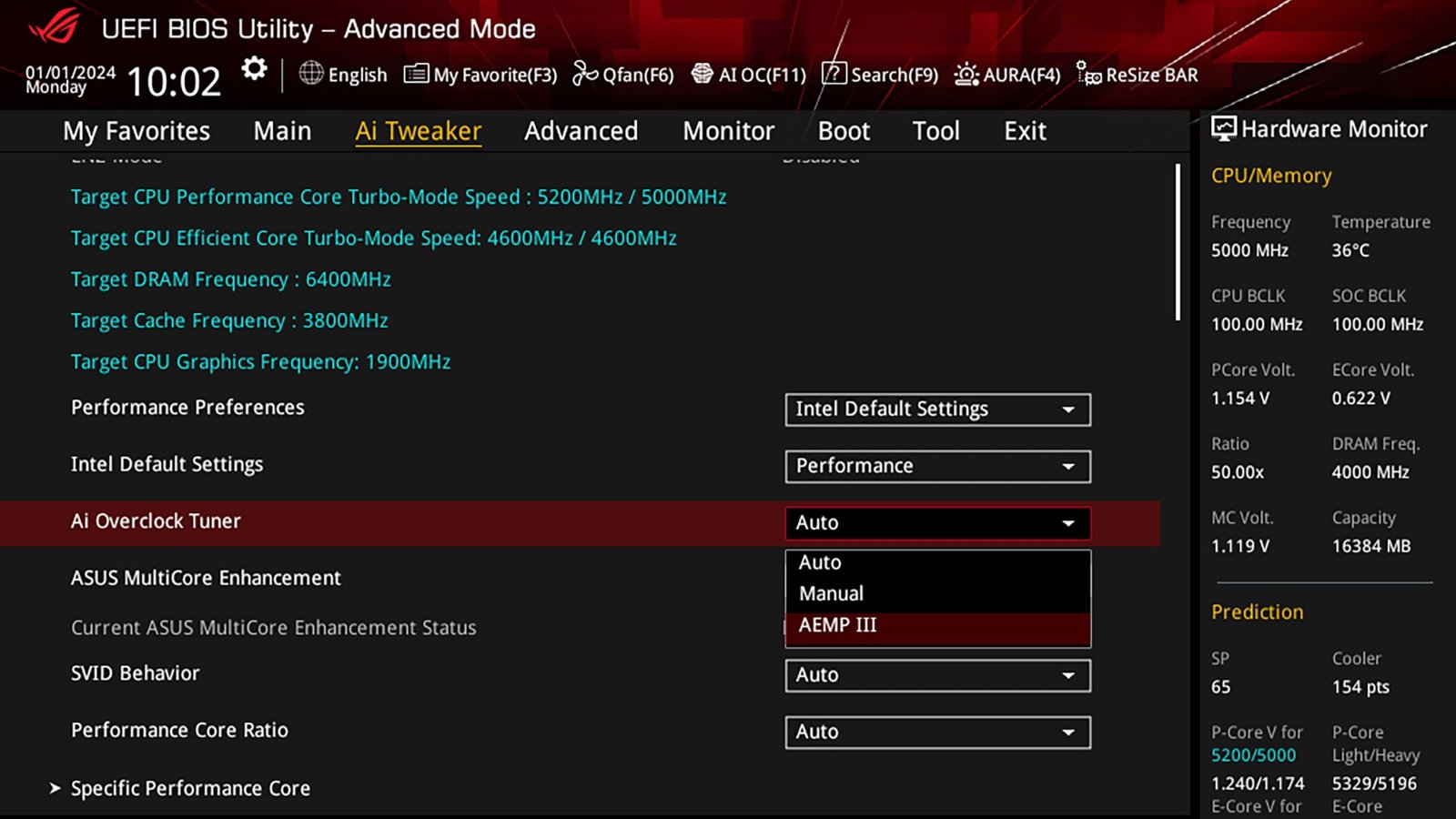Click the vertical scrollbar of settings list
The width and height of the screenshot is (1456, 819).
(1178, 242)
